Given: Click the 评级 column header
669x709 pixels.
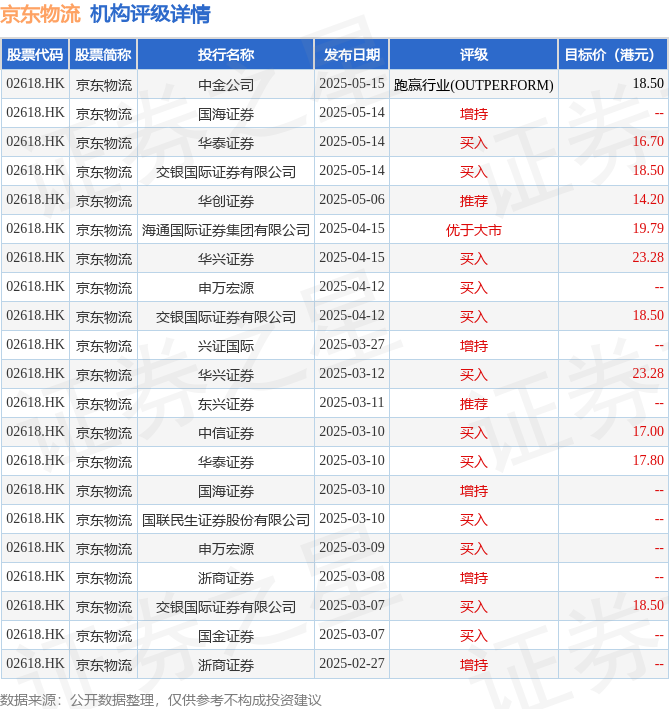Looking at the screenshot, I should click(474, 55).
